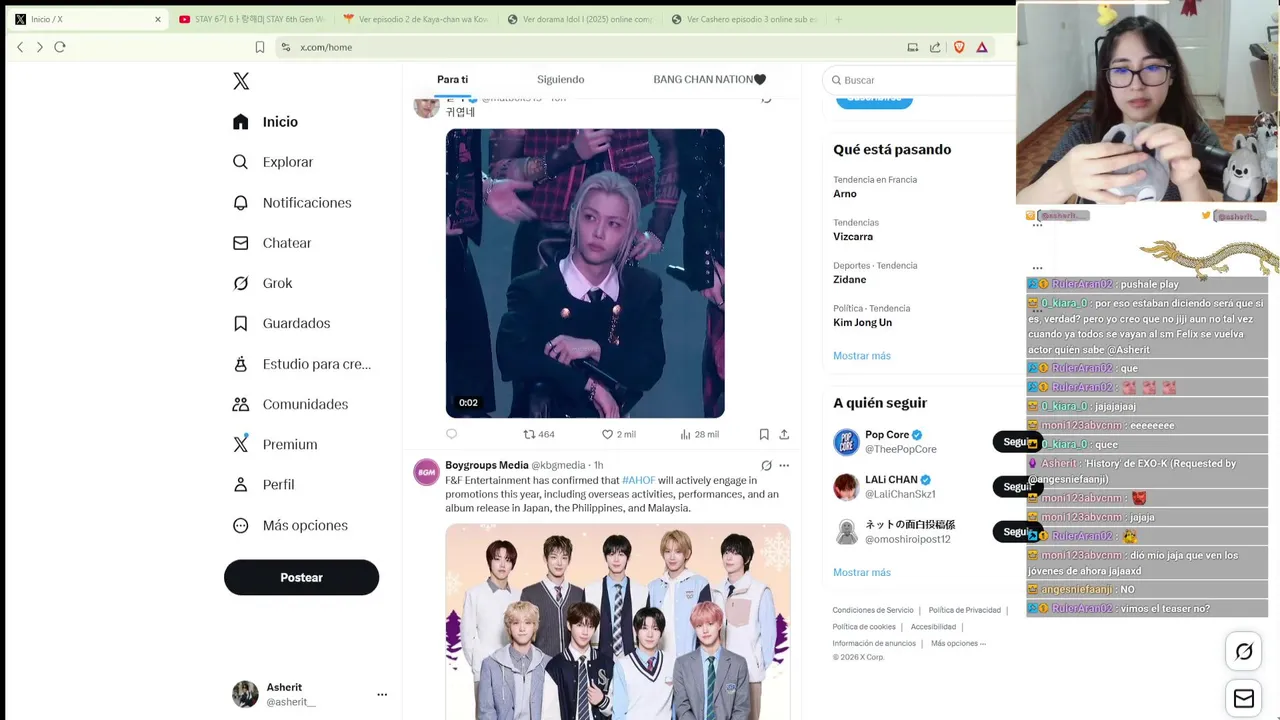This screenshot has height=720, width=1280.
Task: Open Política de cookies link
Action: (x=864, y=627)
